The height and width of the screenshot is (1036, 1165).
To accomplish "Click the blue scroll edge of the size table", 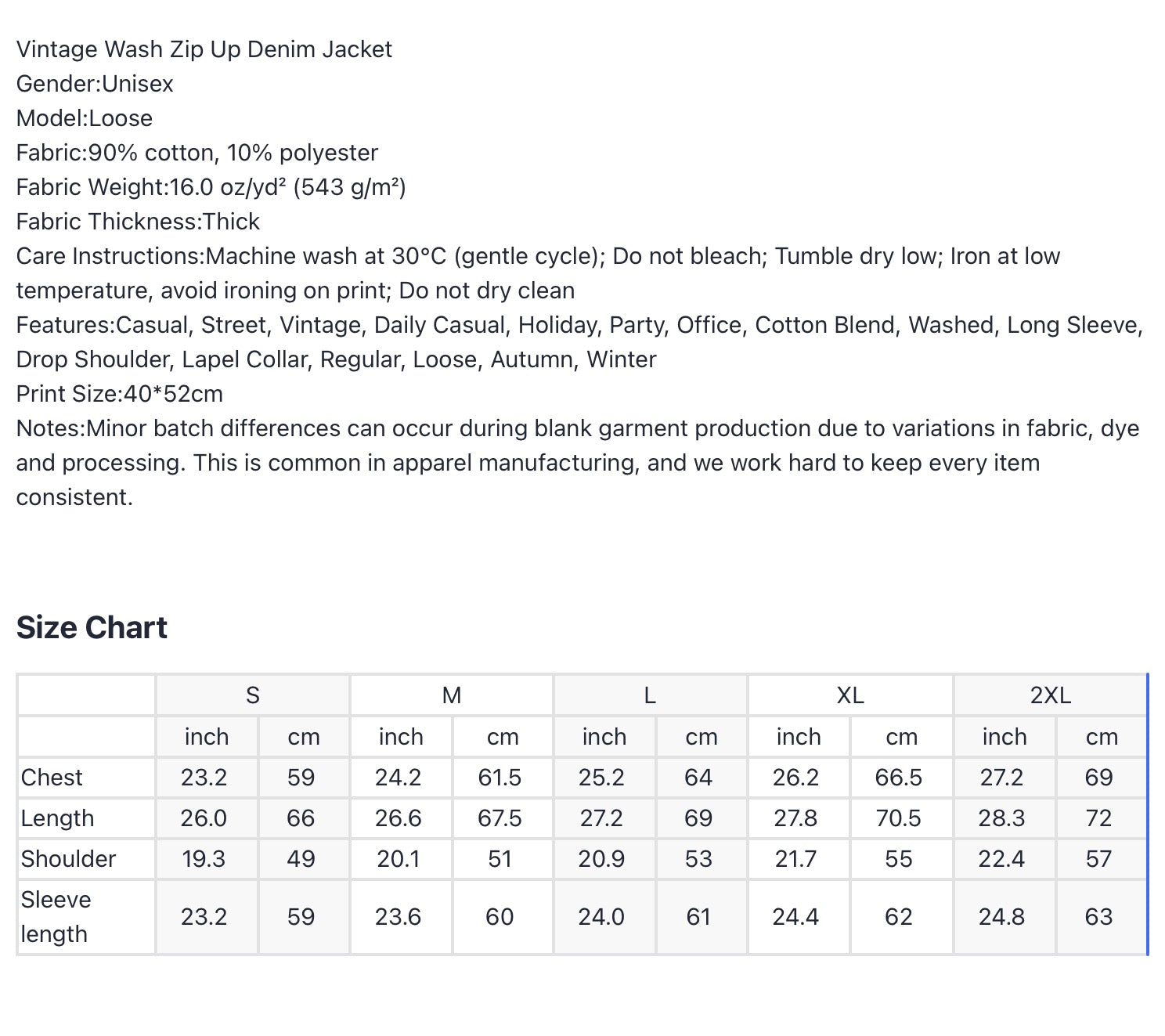I will (x=1147, y=814).
